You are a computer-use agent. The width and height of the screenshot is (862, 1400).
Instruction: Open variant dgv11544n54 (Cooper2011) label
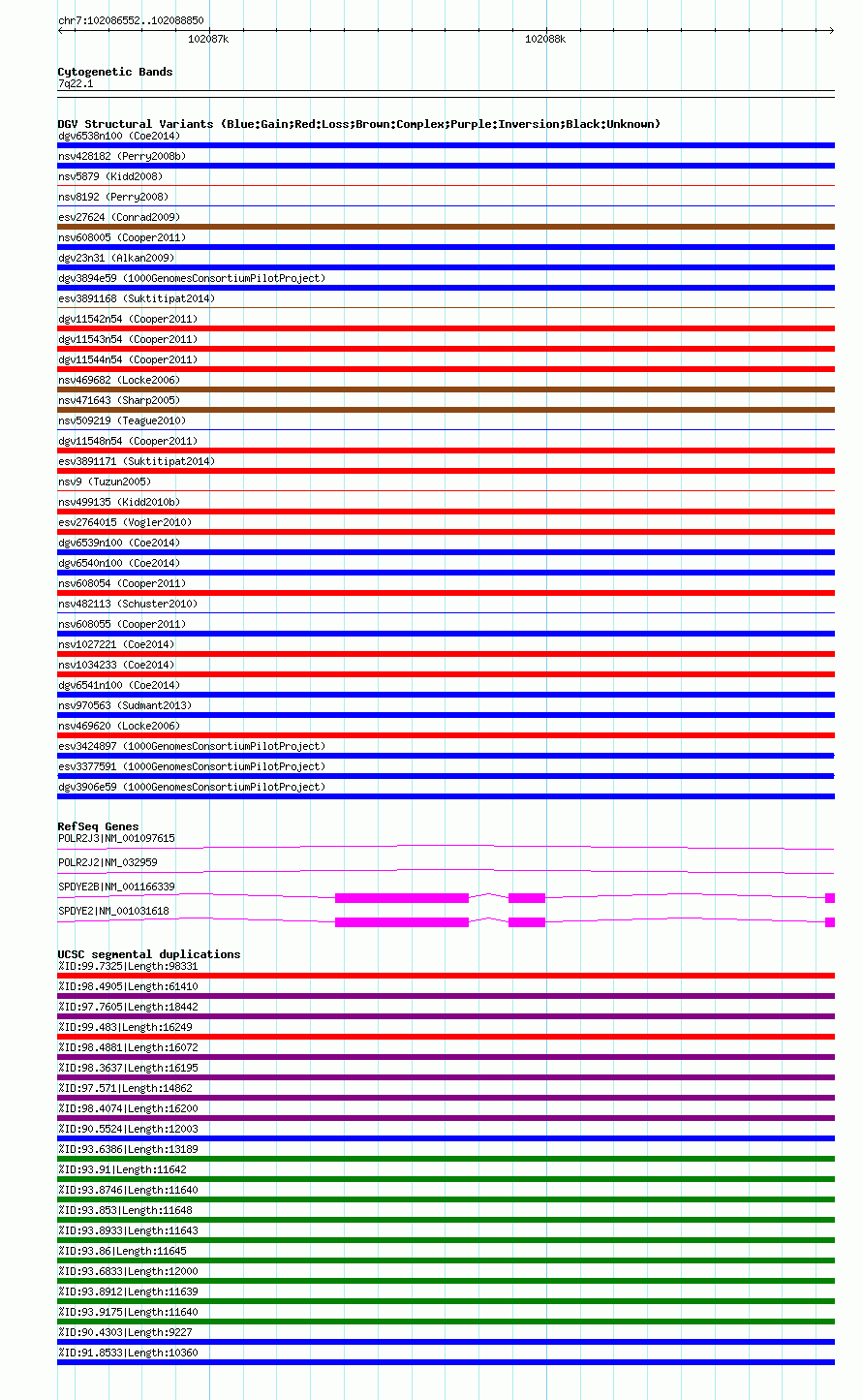click(128, 359)
